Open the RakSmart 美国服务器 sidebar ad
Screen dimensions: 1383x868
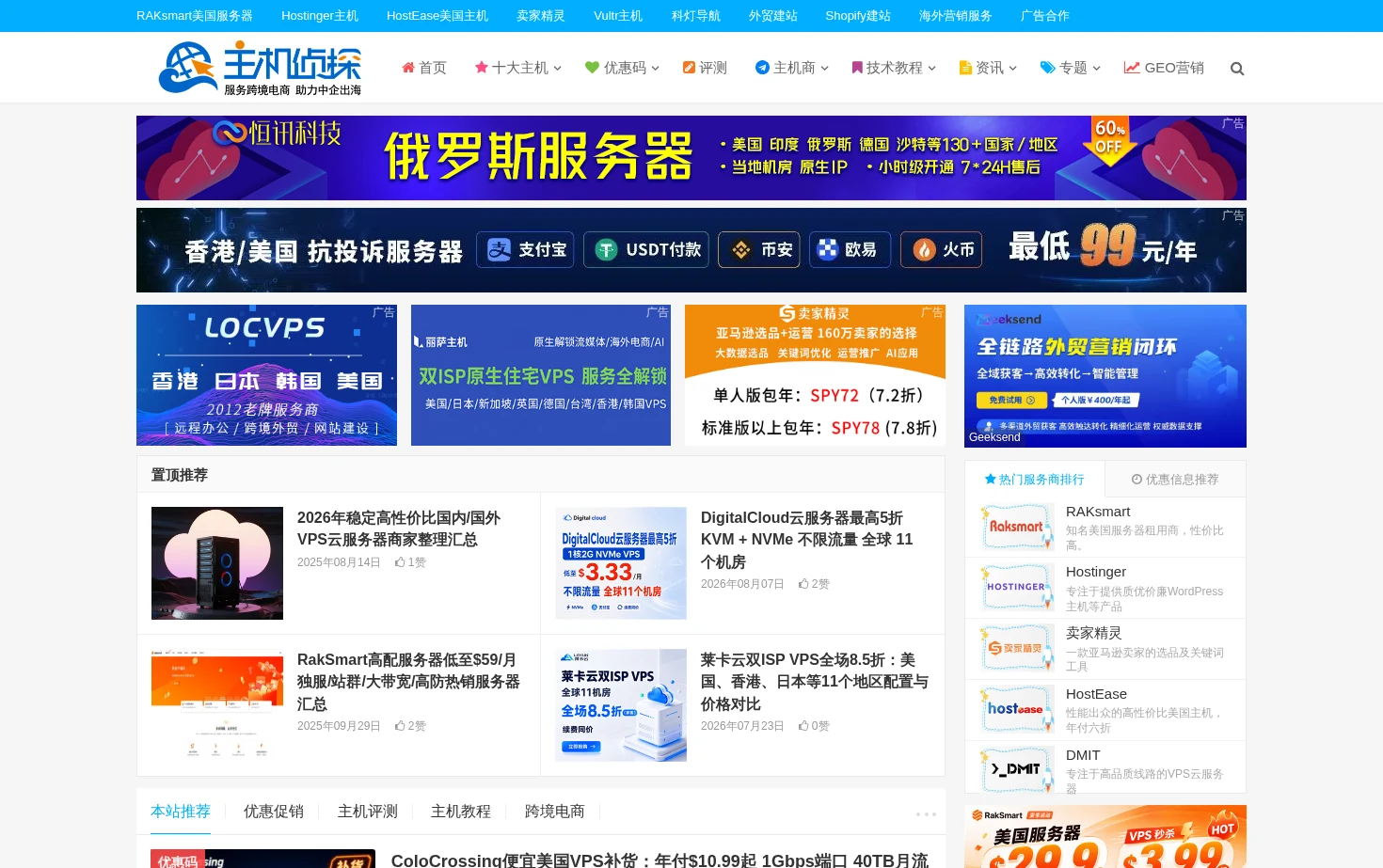(x=1105, y=836)
